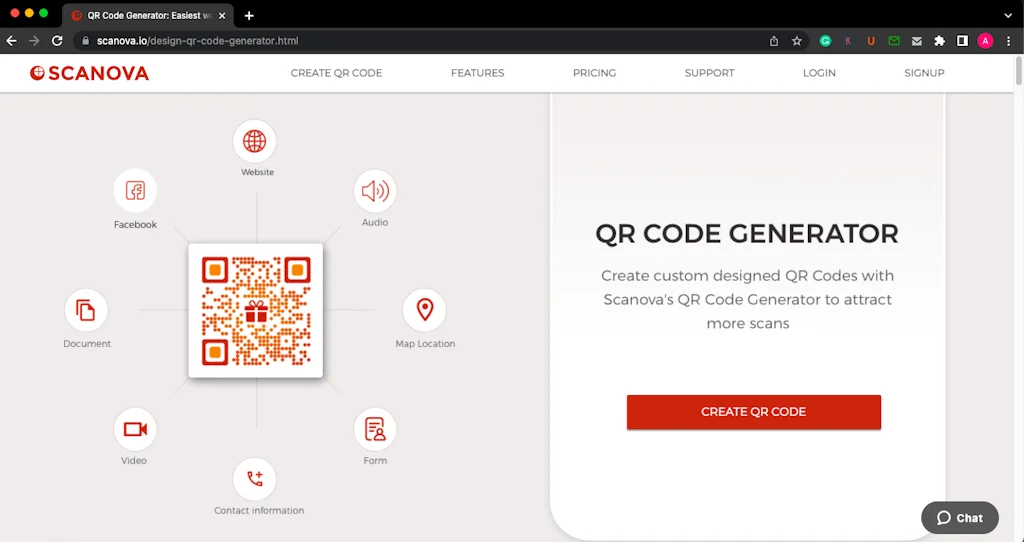This screenshot has width=1024, height=542.
Task: Open the green mail extension icon
Action: pos(893,40)
